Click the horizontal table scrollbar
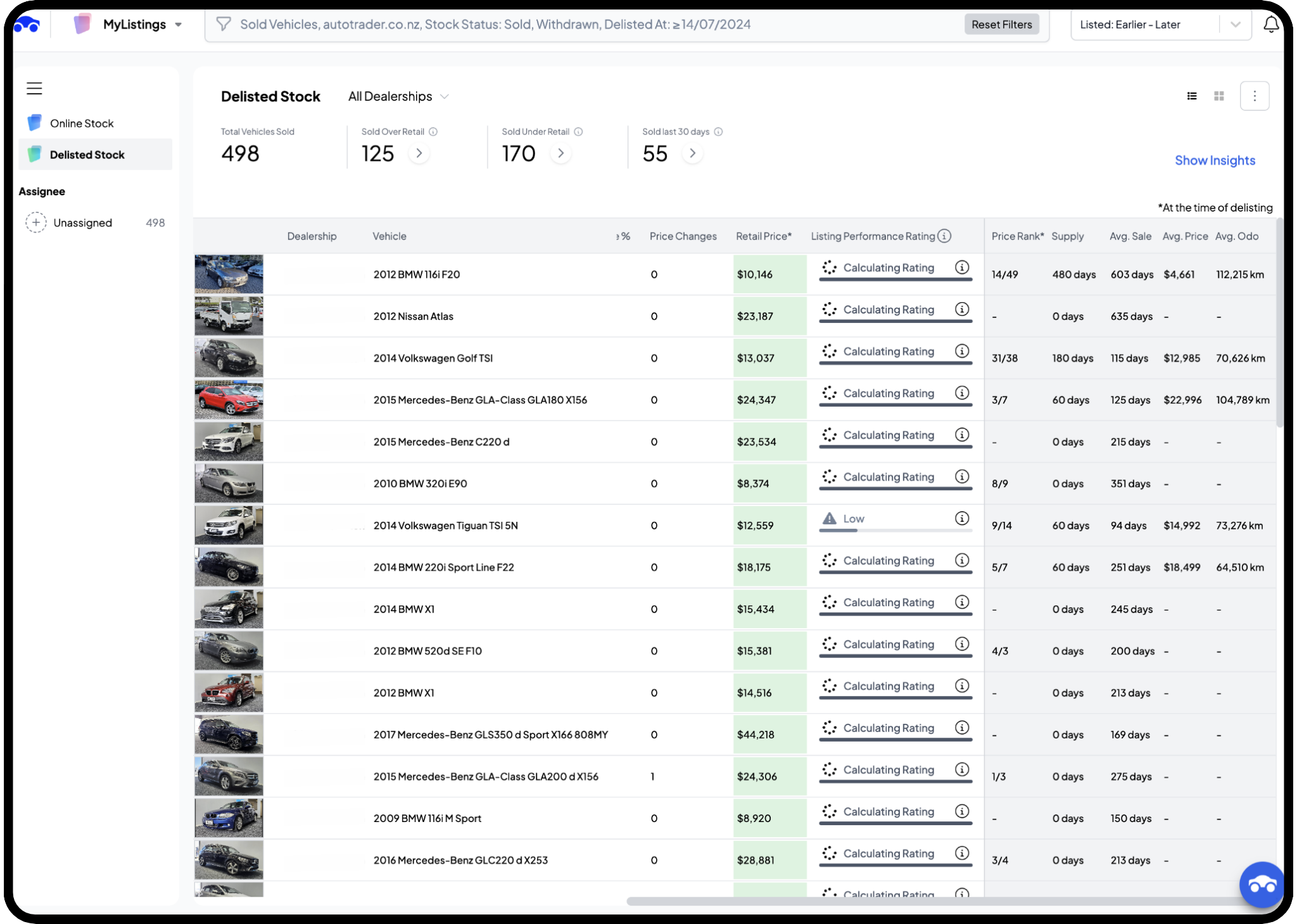This screenshot has height=924, width=1297. [x=931, y=901]
